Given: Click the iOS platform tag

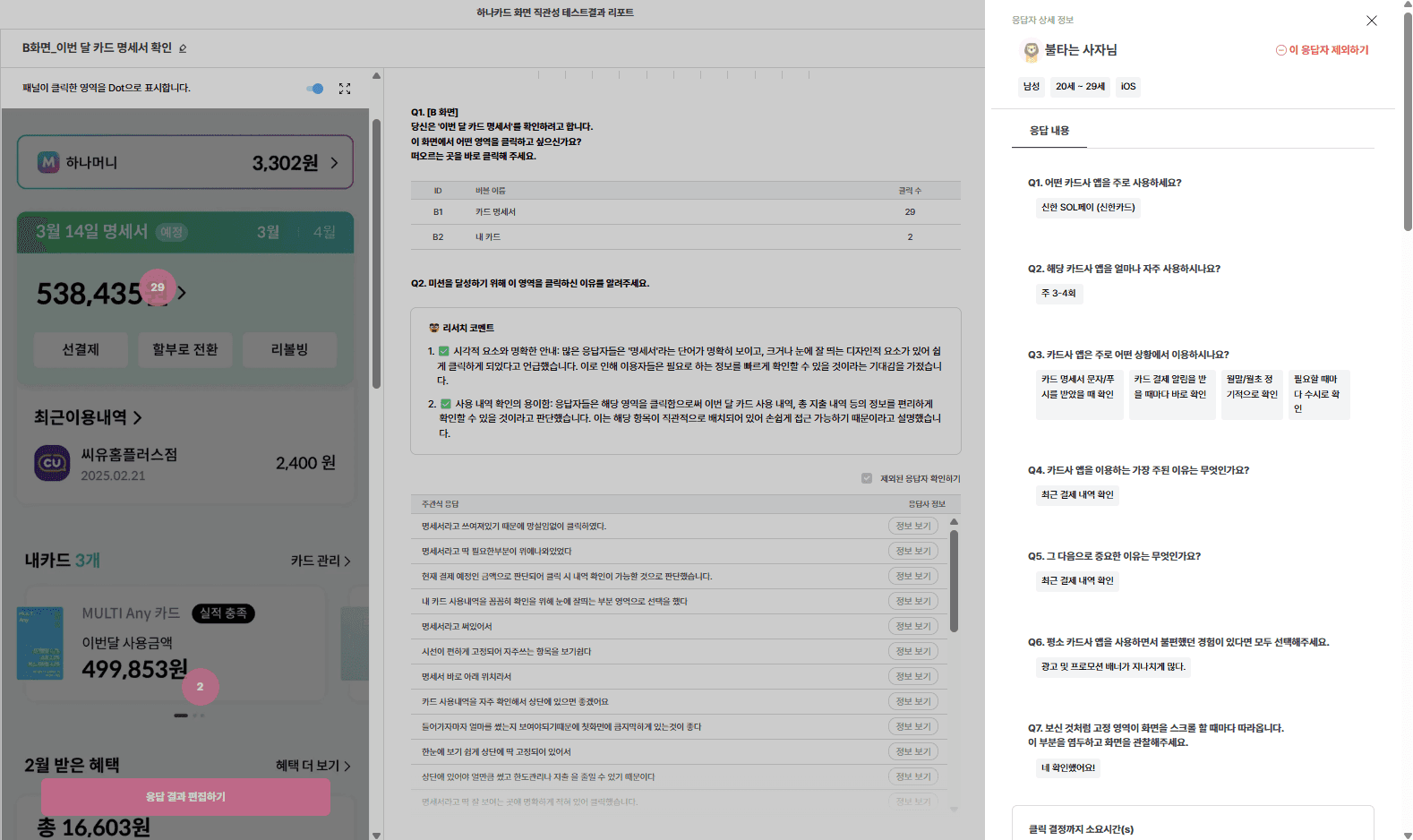Looking at the screenshot, I should 1128,87.
